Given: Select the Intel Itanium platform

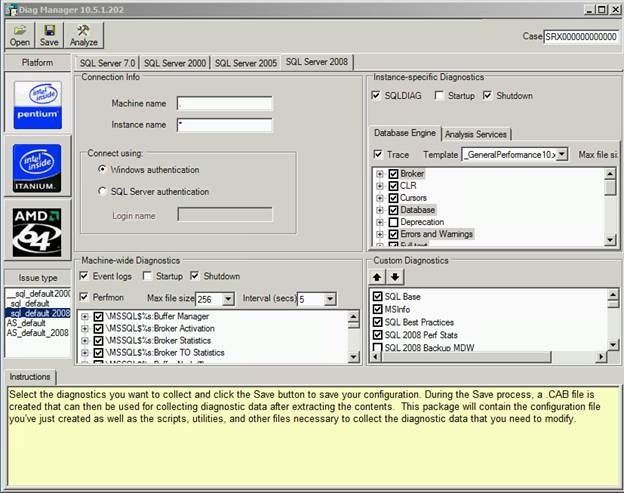Looking at the screenshot, I should tap(37, 168).
